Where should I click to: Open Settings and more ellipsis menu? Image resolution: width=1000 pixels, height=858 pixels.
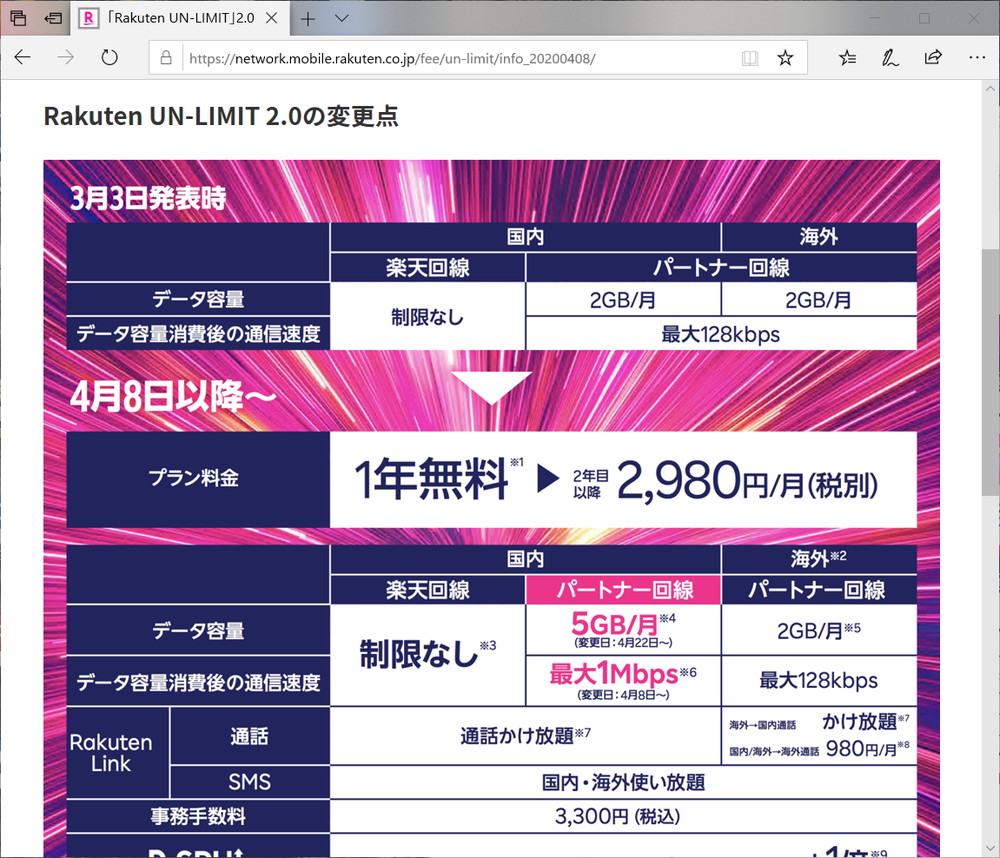pyautogui.click(x=977, y=57)
